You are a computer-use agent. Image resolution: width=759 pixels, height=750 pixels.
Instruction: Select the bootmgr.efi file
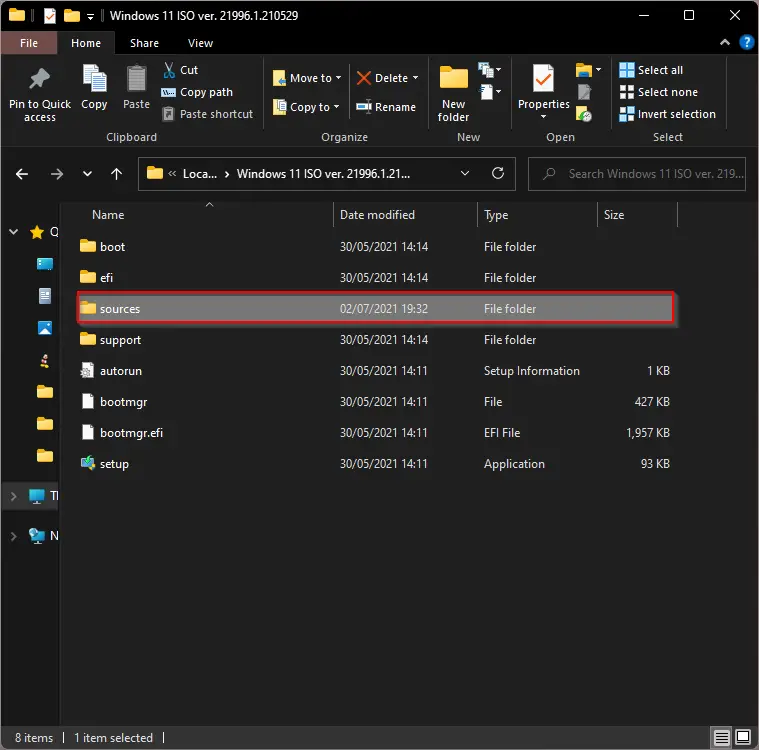tap(376, 433)
